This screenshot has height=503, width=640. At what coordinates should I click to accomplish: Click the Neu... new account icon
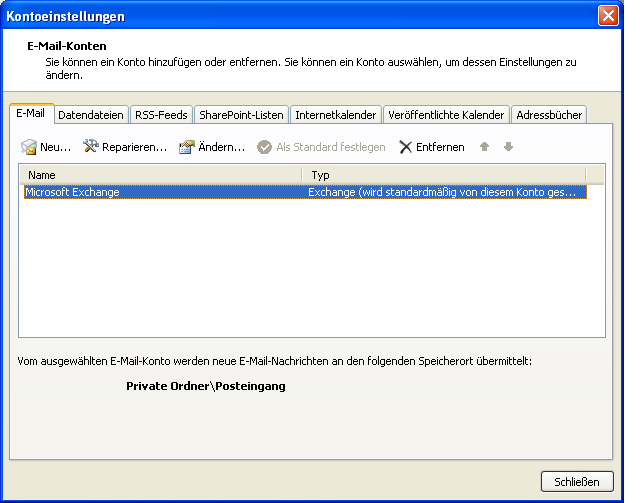[x=29, y=147]
